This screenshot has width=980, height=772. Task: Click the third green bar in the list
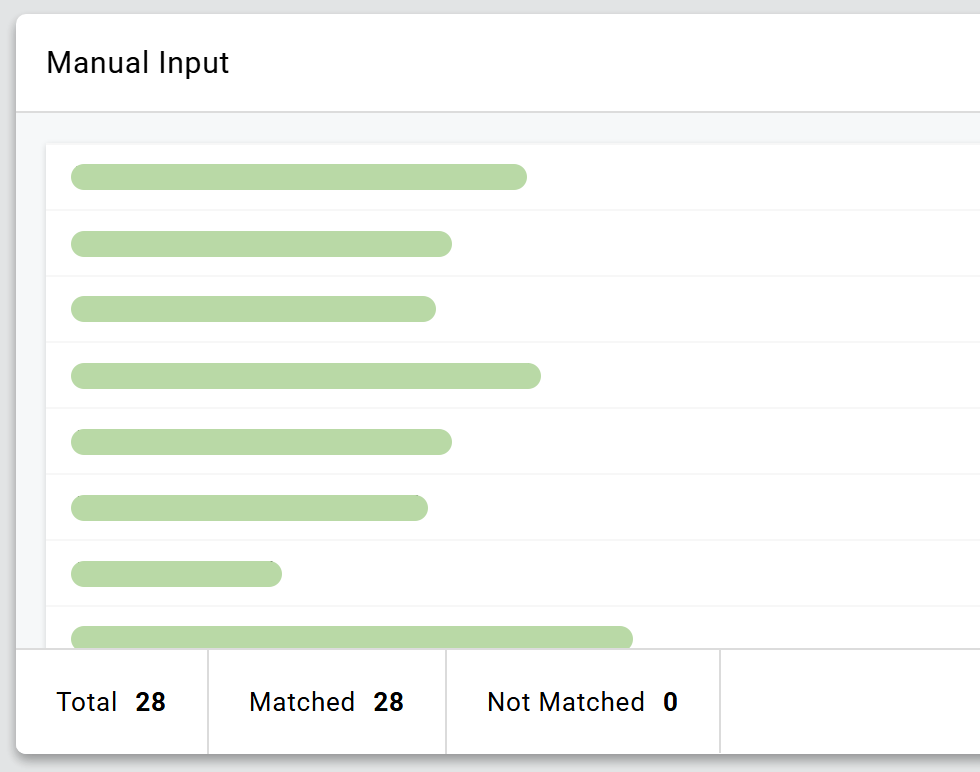253,309
